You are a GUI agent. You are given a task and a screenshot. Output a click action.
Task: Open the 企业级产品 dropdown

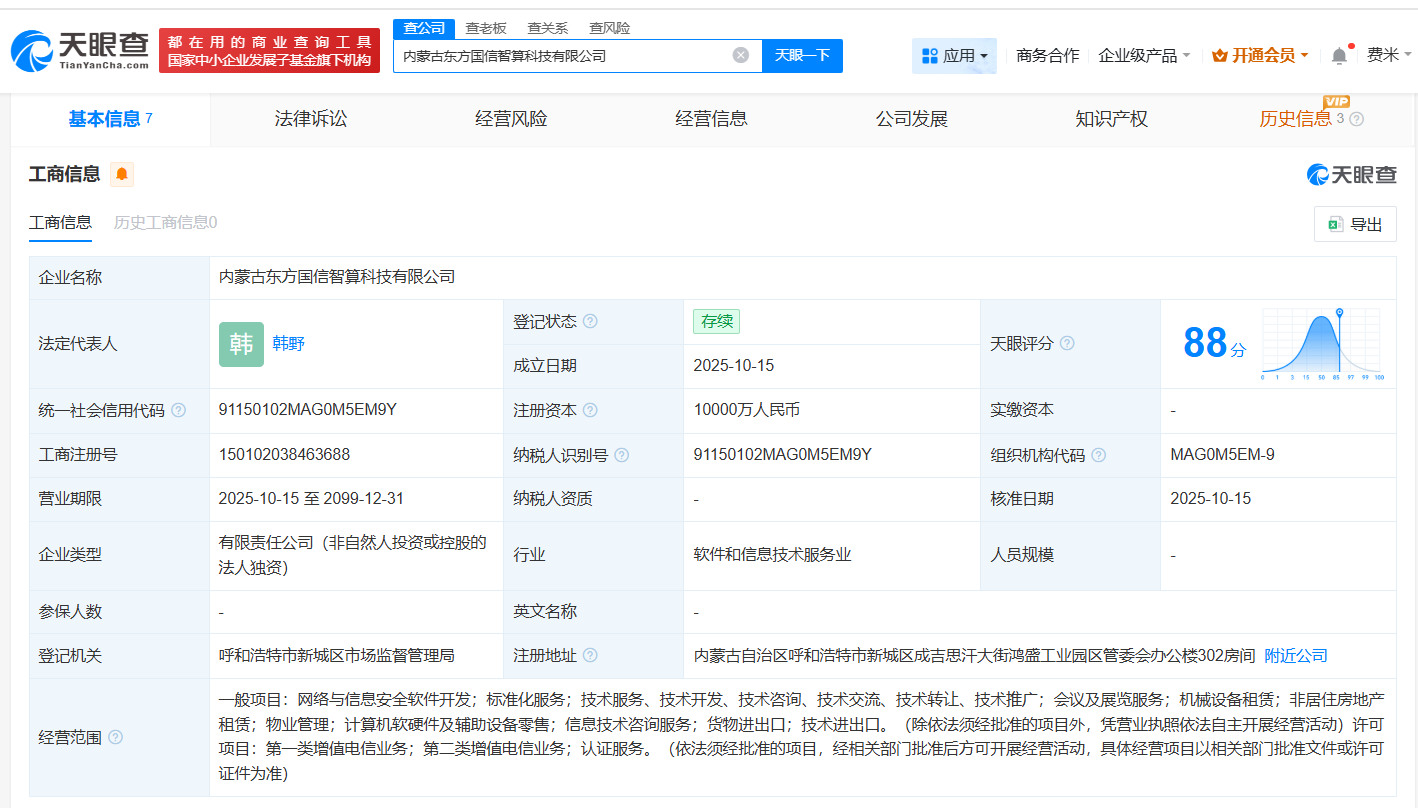click(1144, 55)
